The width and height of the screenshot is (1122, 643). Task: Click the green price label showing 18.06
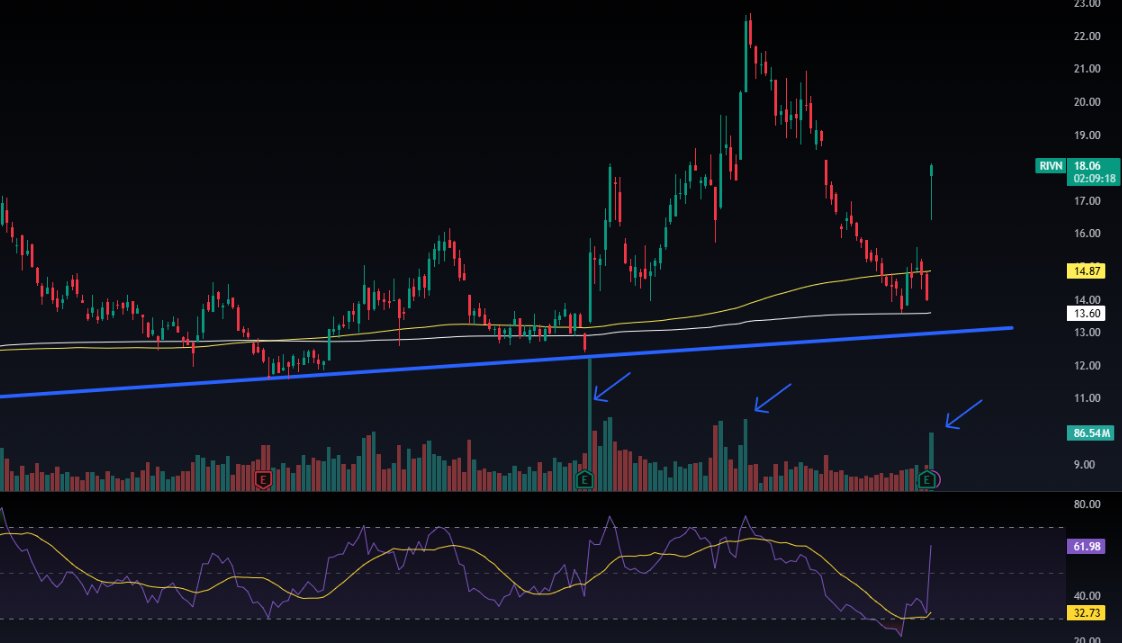pyautogui.click(x=1090, y=165)
